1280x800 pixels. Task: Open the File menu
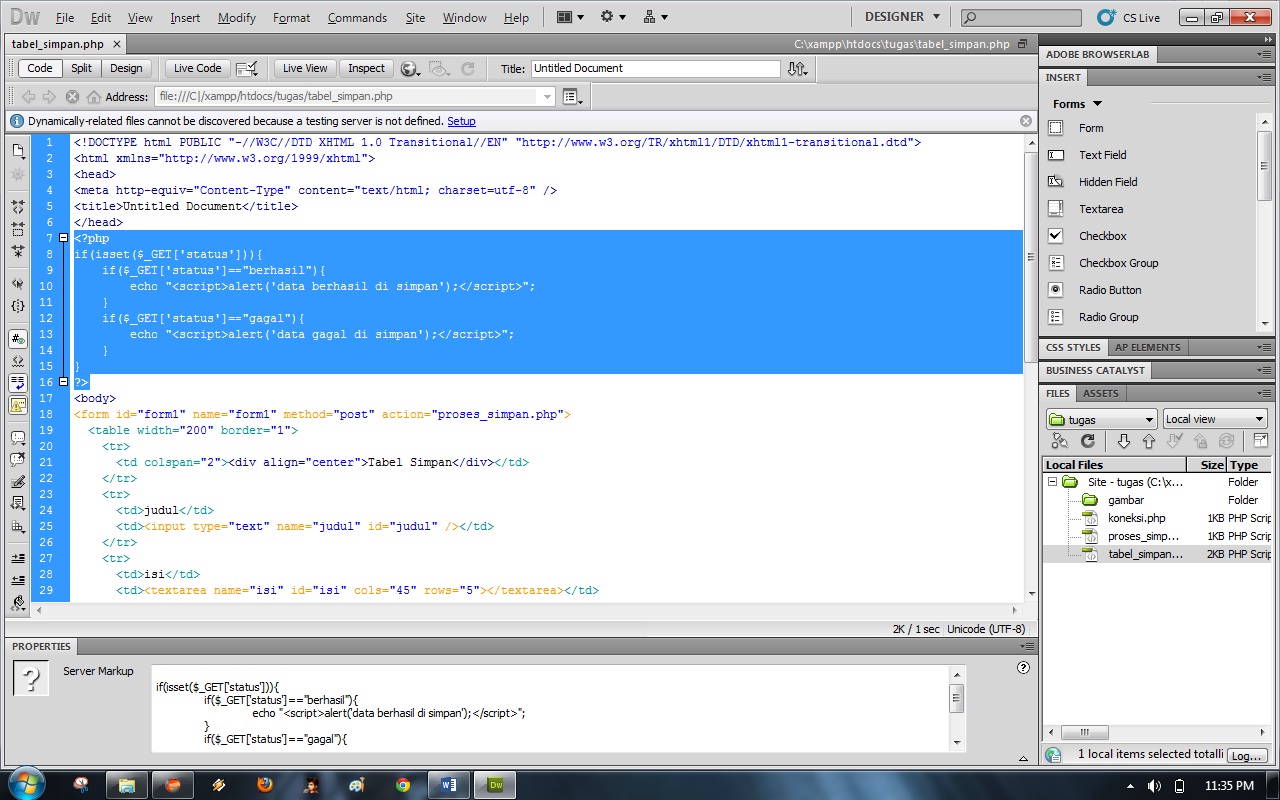tap(65, 18)
